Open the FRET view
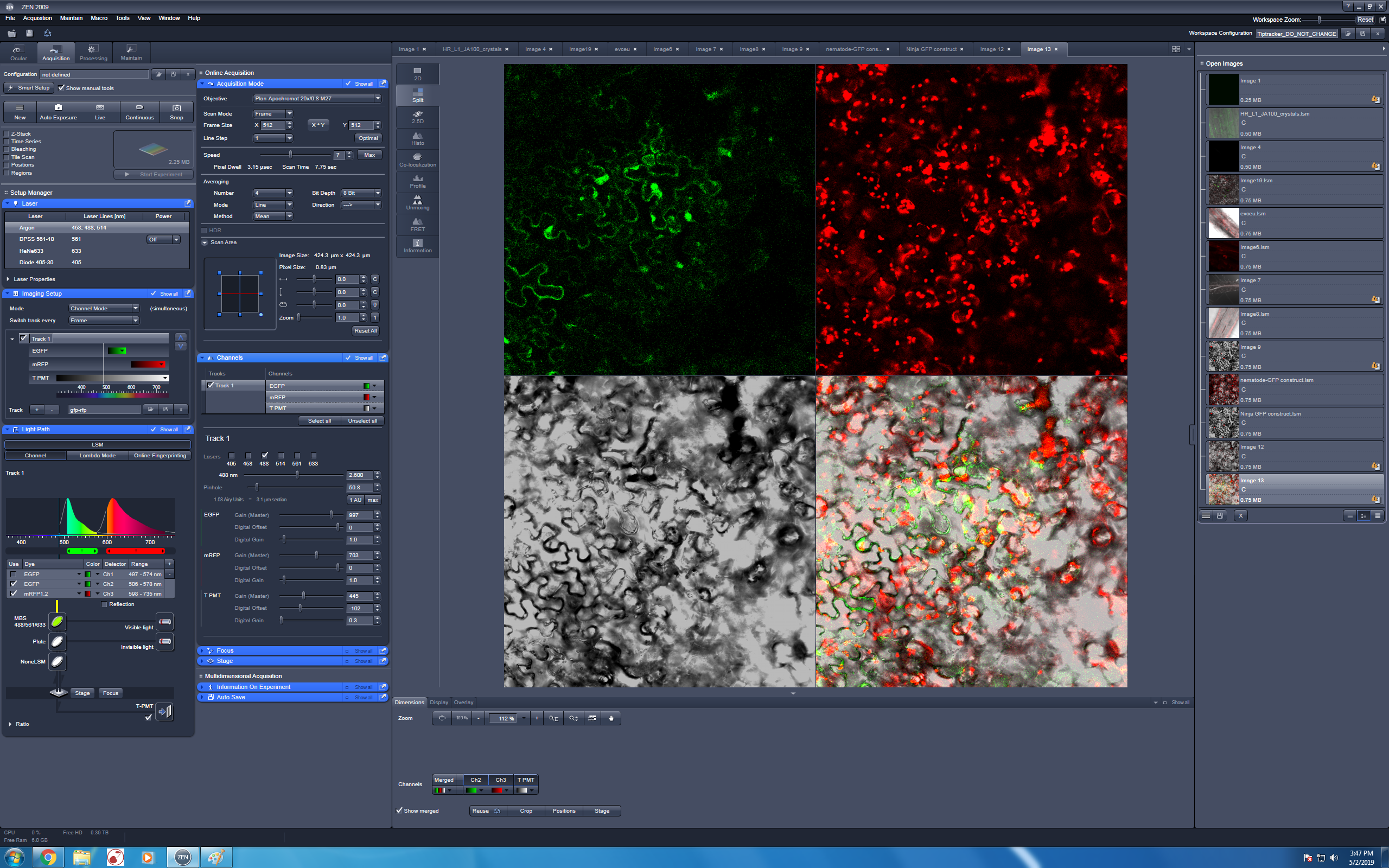The width and height of the screenshot is (1389, 868). pos(417,225)
